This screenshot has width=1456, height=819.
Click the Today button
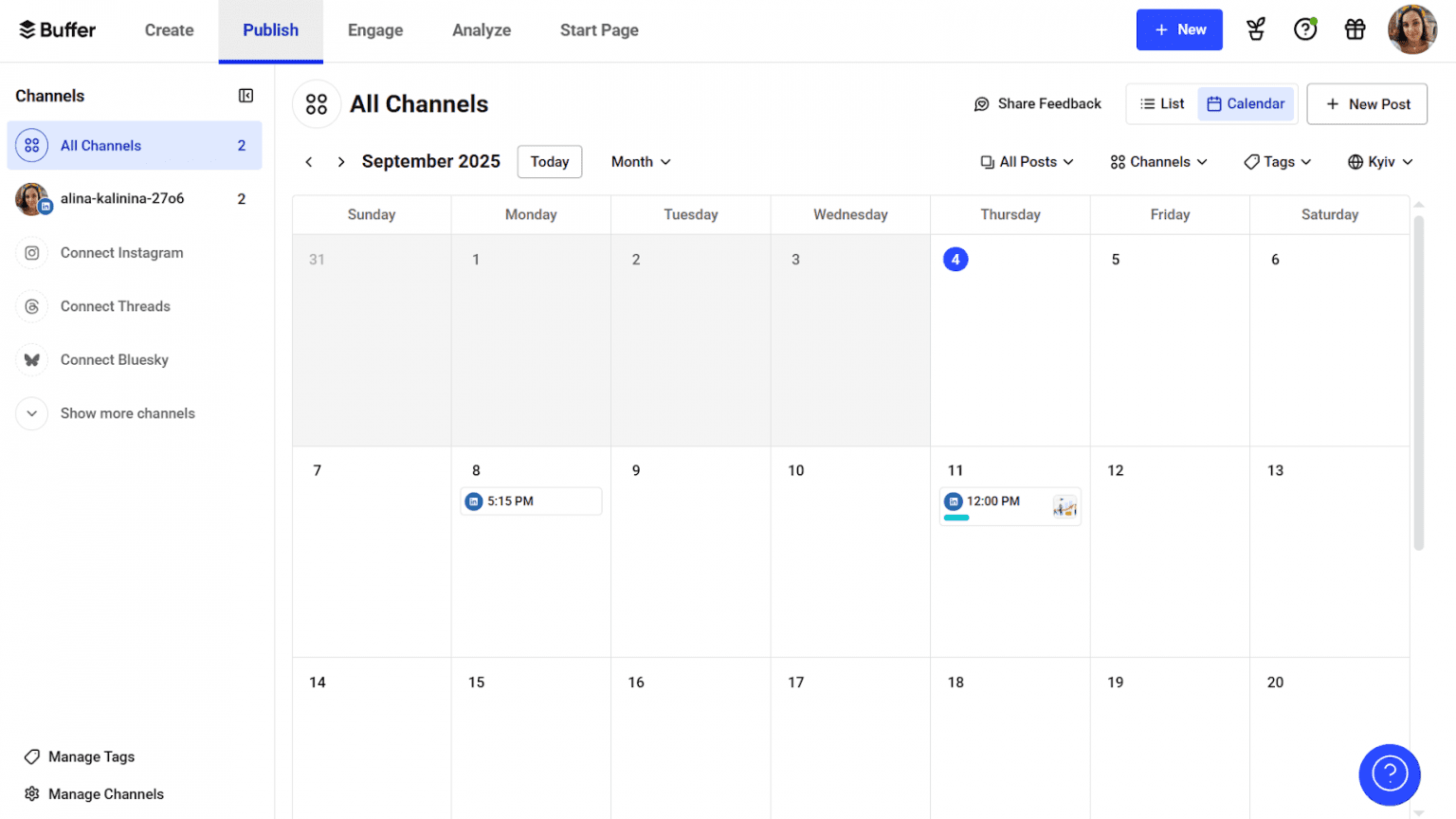[550, 162]
